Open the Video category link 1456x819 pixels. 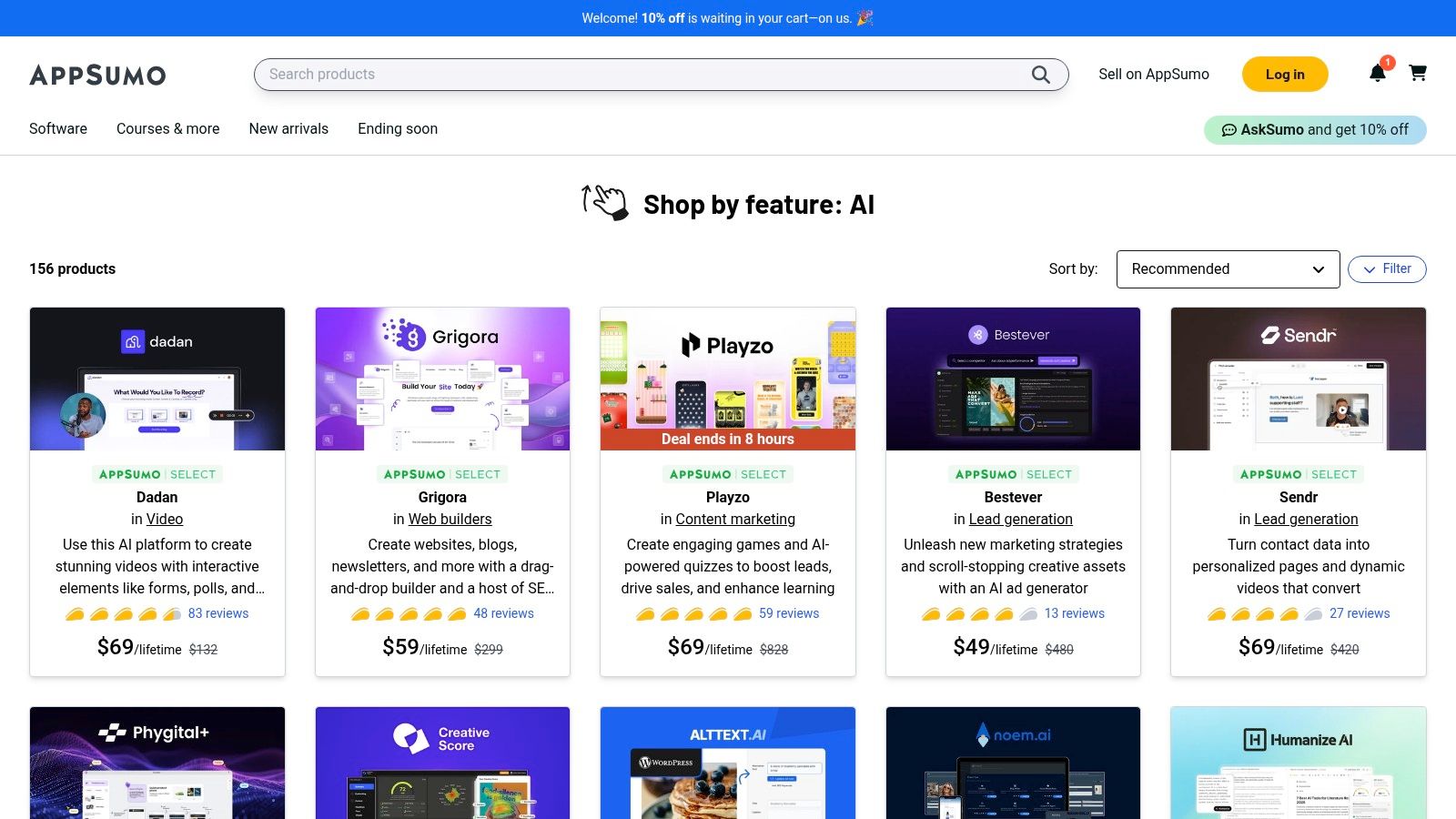coord(165,520)
